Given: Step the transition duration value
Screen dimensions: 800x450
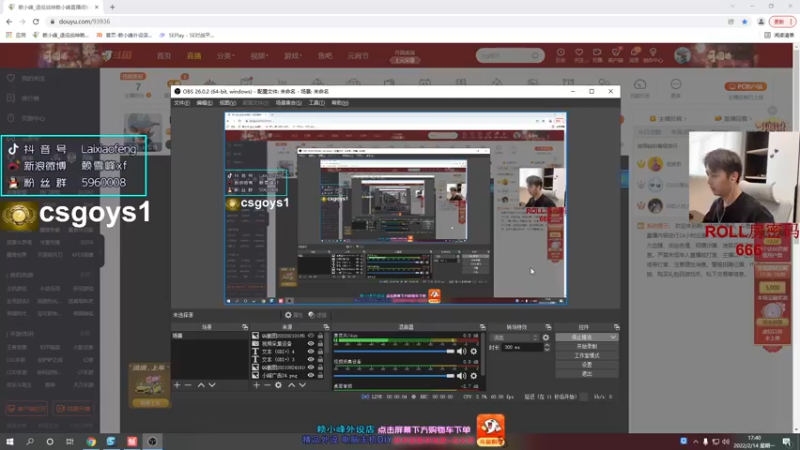Looking at the screenshot, I should [547, 347].
